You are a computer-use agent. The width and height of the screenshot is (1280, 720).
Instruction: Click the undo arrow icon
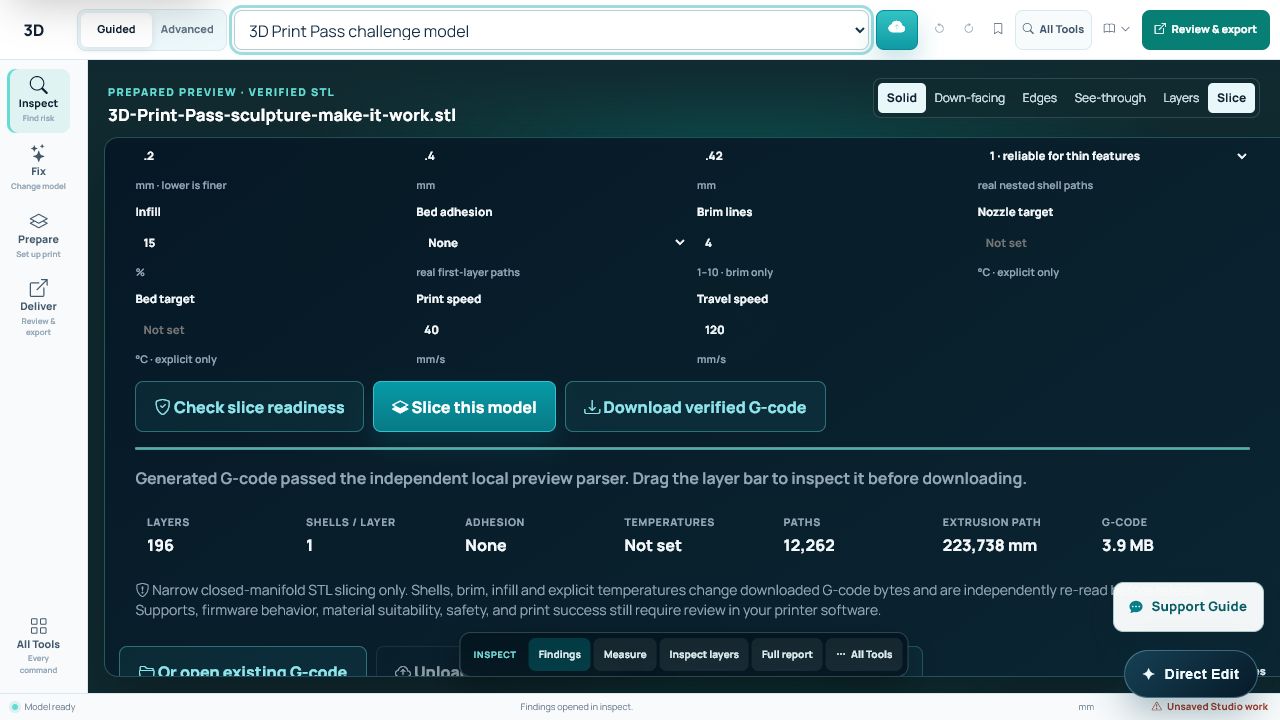939,29
